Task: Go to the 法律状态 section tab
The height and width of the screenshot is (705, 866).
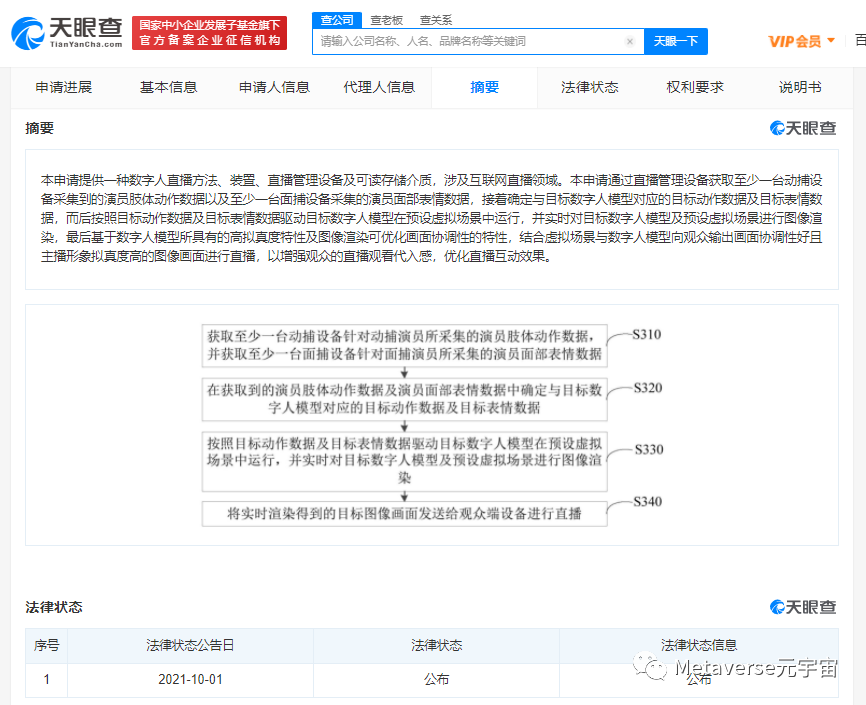Action: coord(589,87)
